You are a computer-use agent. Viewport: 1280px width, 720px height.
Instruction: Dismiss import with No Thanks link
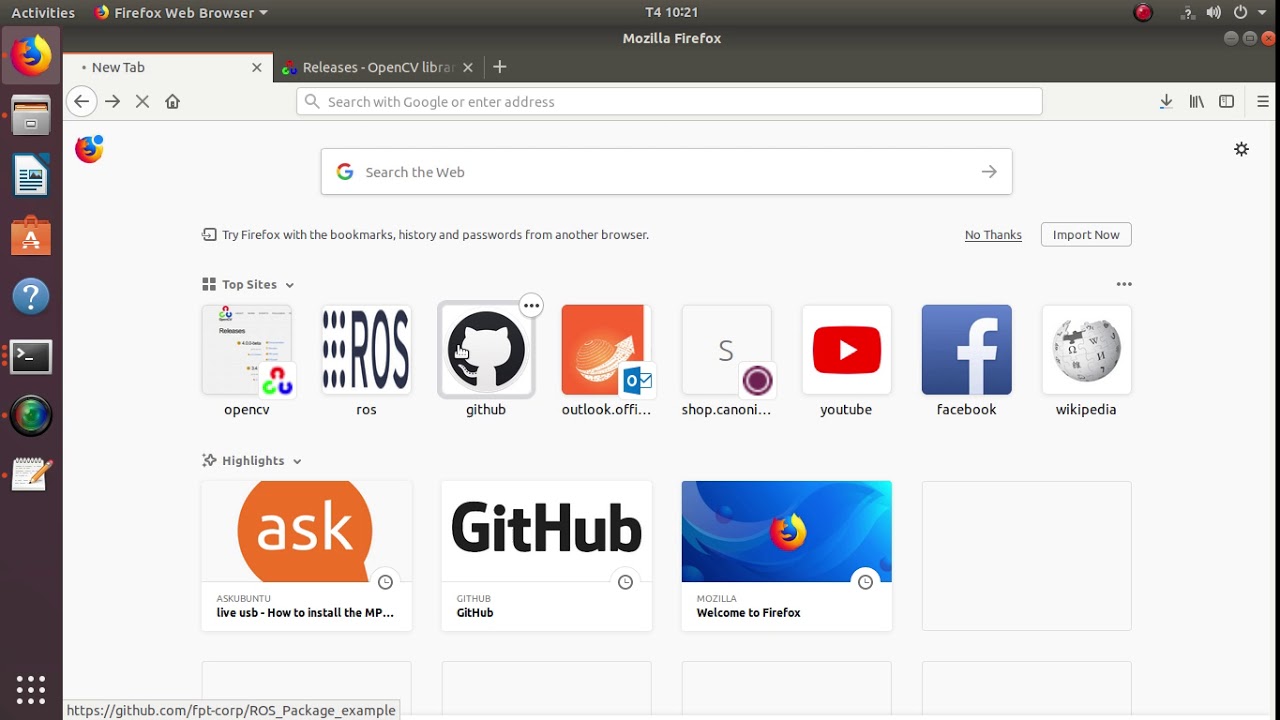coord(993,235)
